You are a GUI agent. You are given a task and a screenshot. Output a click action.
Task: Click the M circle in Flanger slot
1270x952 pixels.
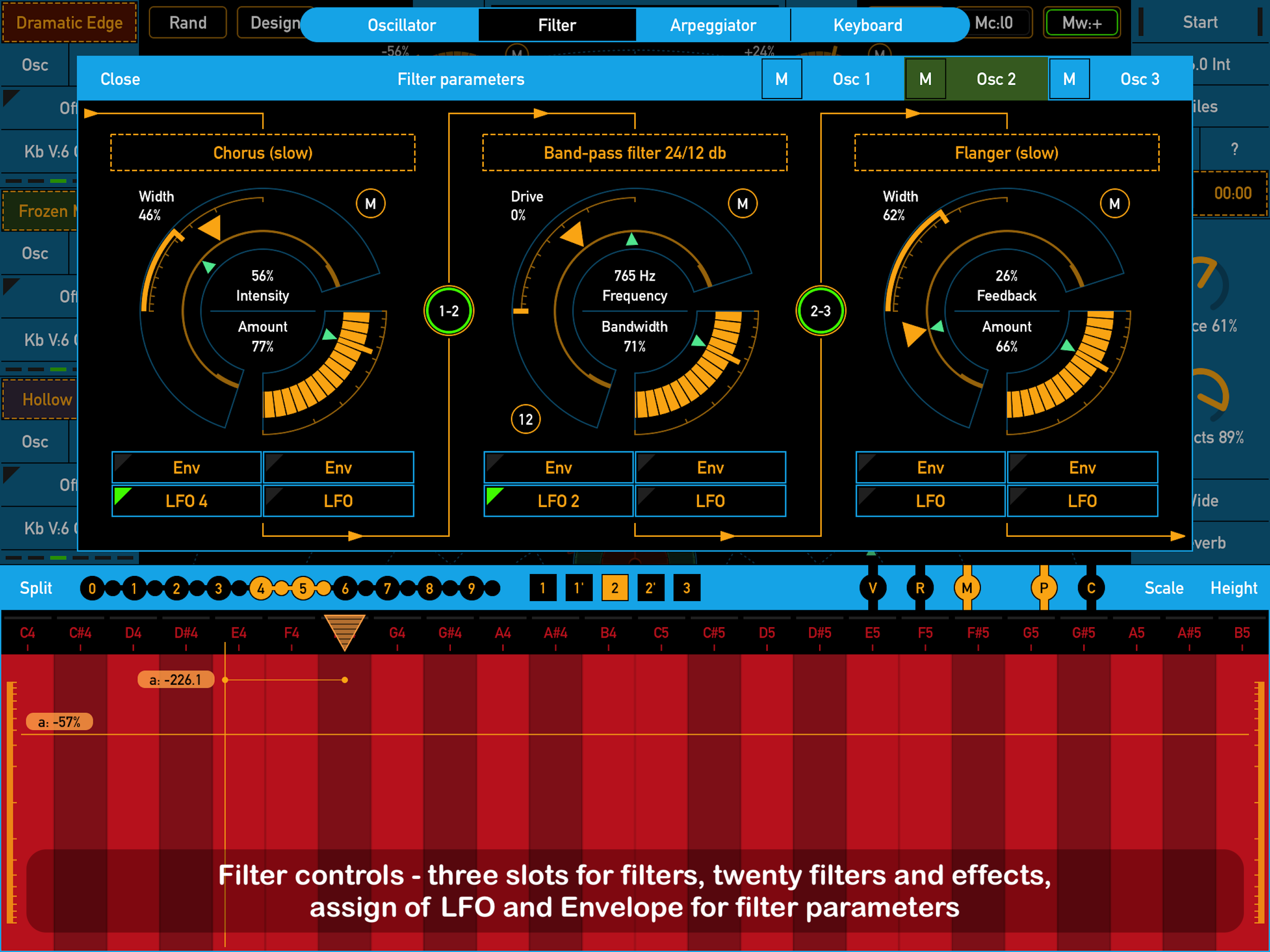[x=1114, y=204]
